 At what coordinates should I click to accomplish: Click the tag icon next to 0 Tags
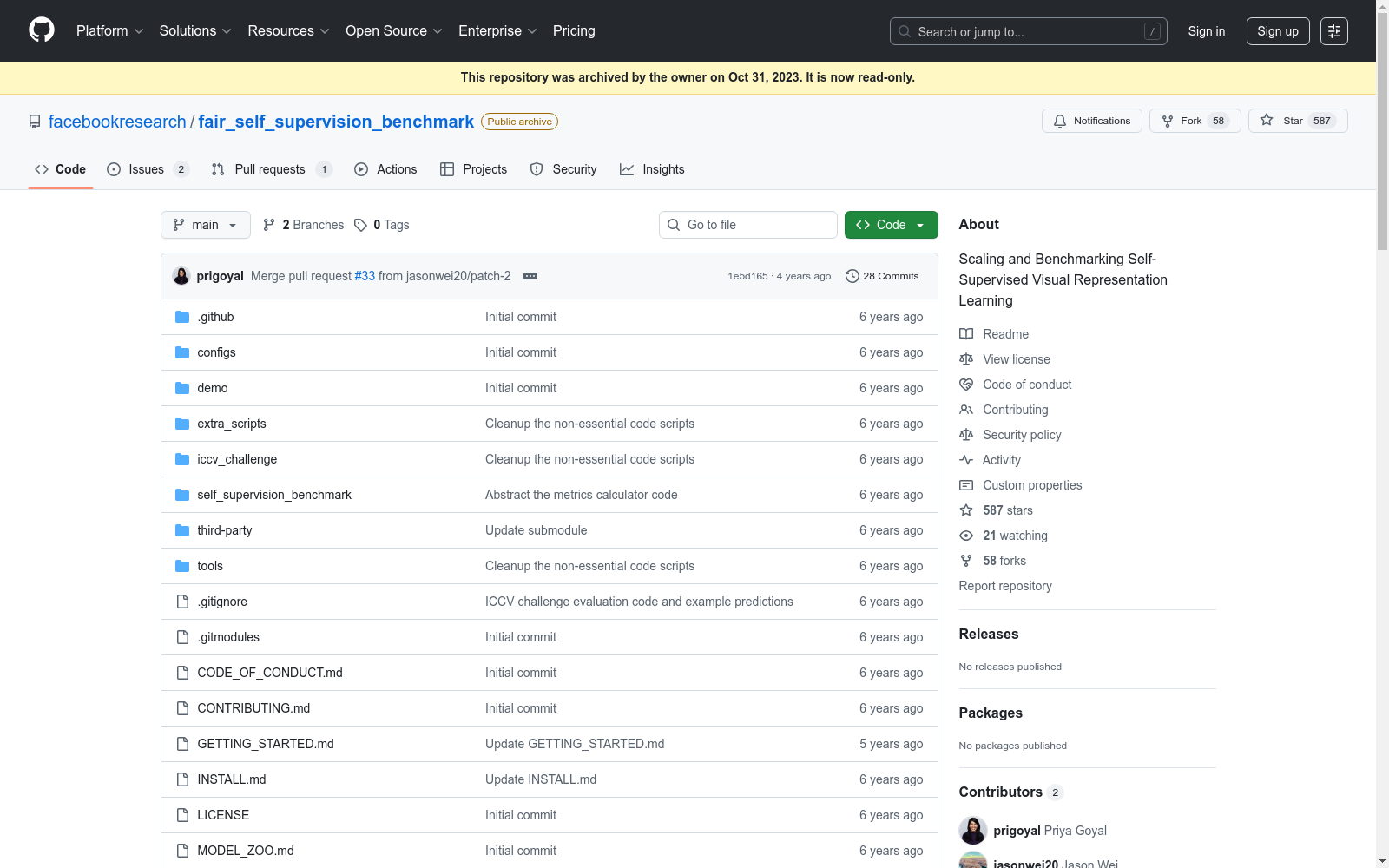pyautogui.click(x=361, y=225)
